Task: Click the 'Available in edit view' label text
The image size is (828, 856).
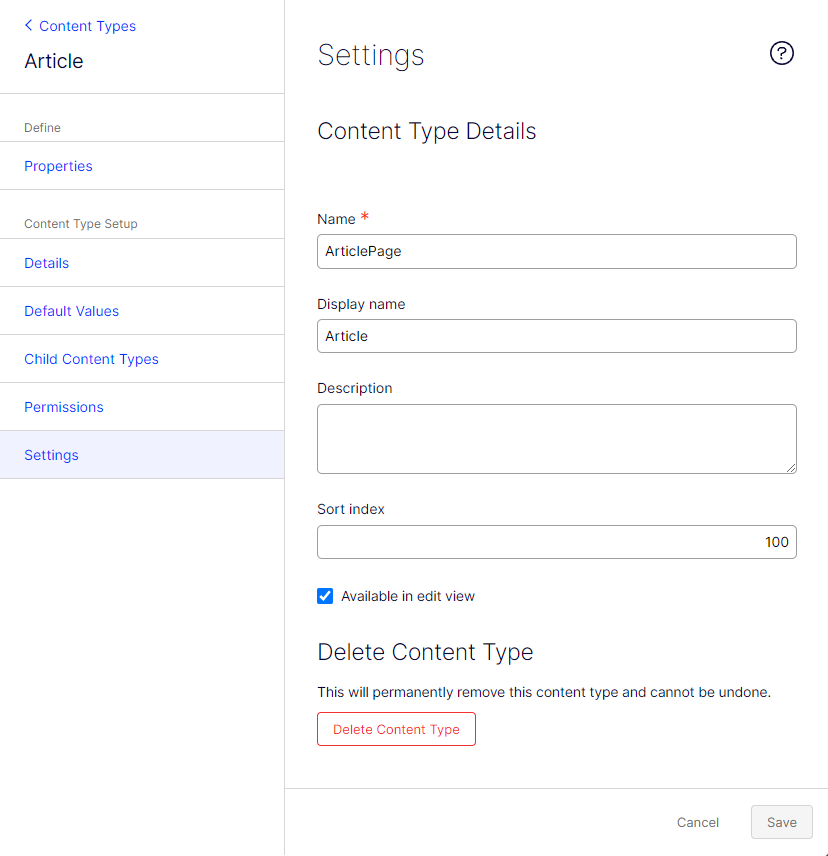Action: (408, 596)
